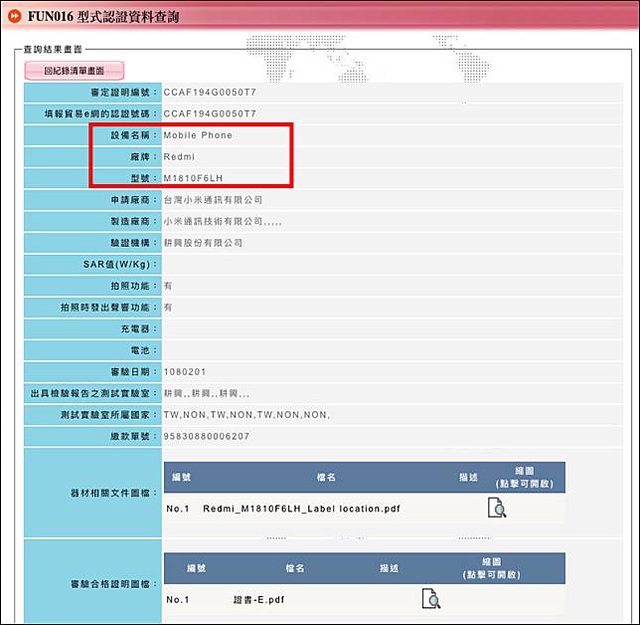This screenshot has width=640, height=625.
Task: Click applicant 台灣小米通訊有限公司
Action: [x=220, y=200]
